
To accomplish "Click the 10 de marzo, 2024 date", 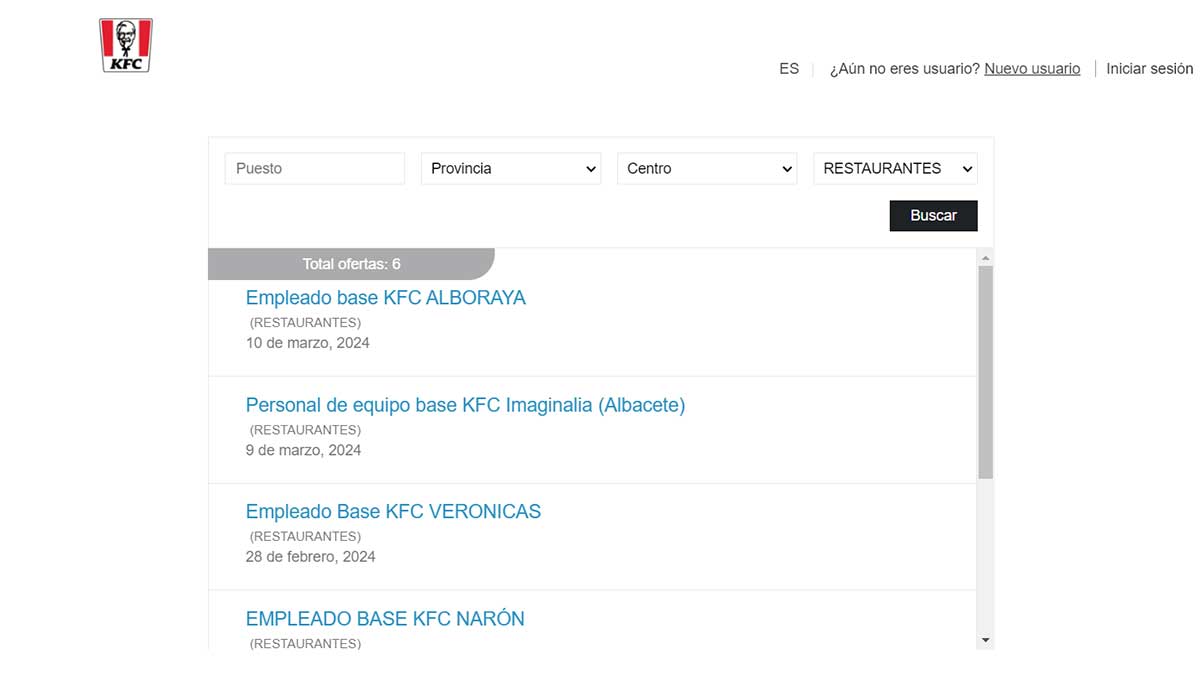I will click(308, 343).
